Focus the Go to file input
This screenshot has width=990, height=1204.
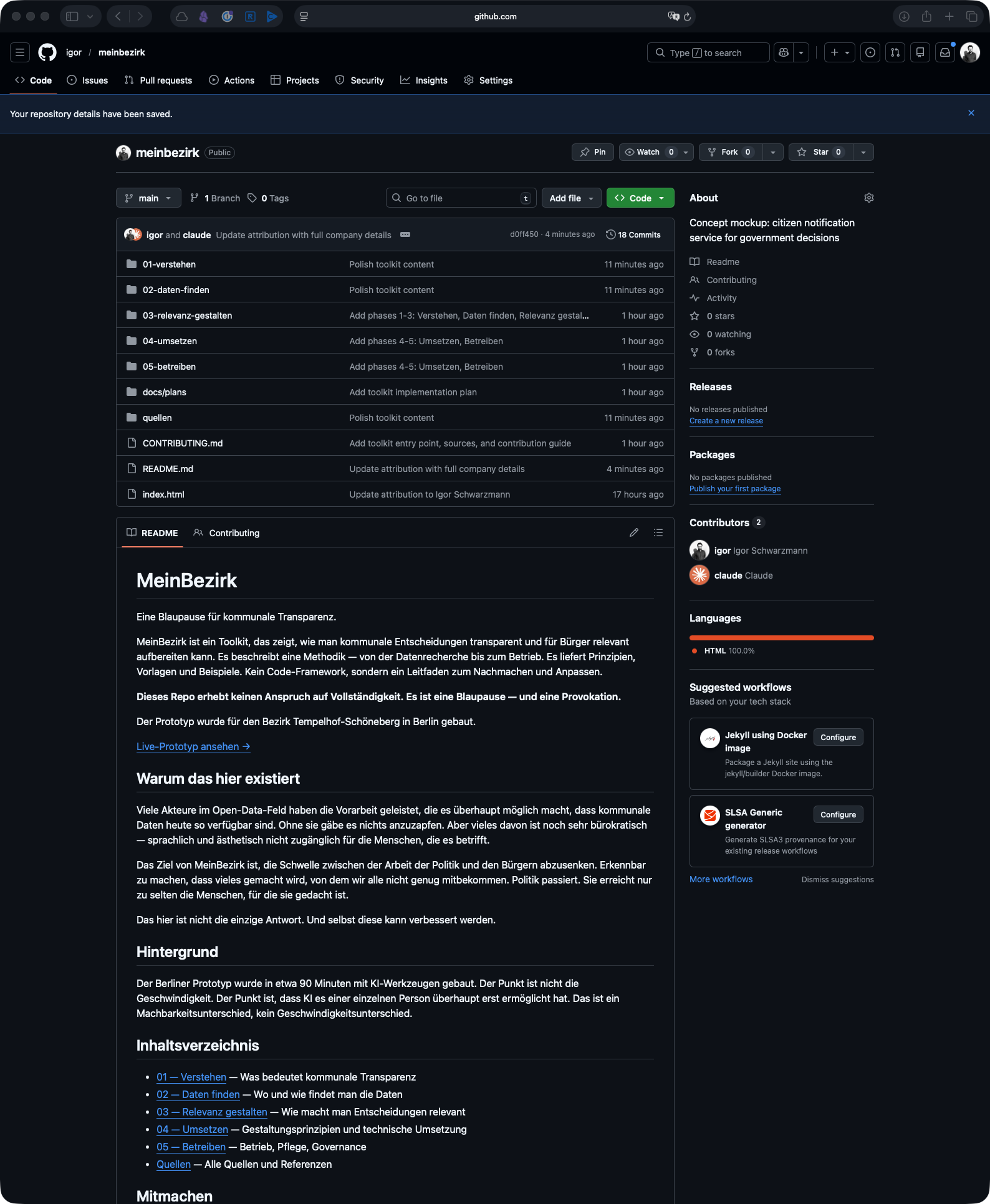461,198
